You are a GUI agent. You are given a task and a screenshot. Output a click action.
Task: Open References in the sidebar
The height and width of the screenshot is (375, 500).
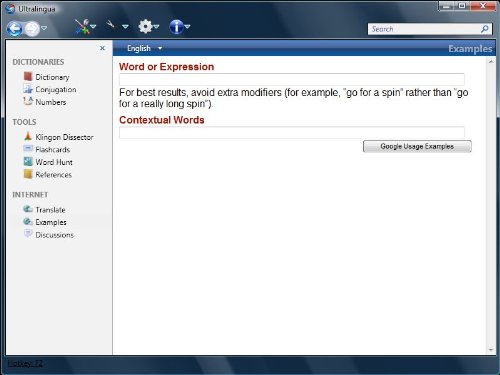coord(54,175)
